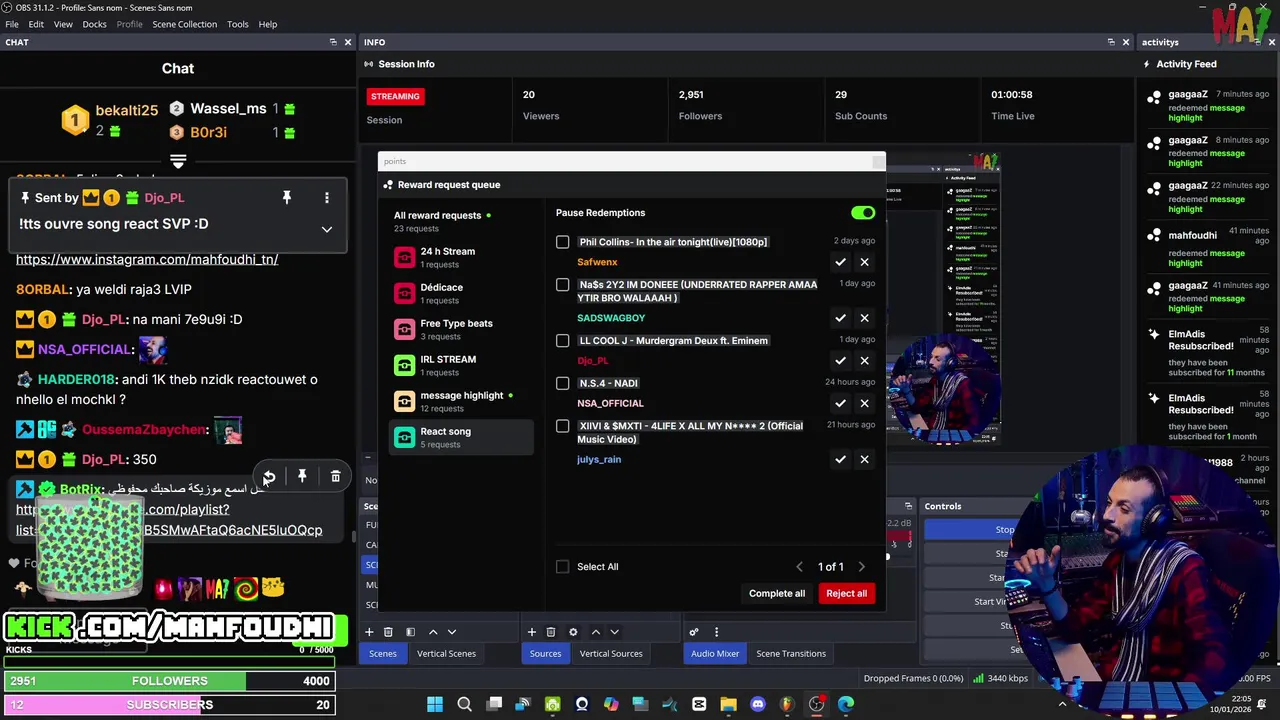Open scene filters icon in Scenes toolbar

tap(410, 632)
